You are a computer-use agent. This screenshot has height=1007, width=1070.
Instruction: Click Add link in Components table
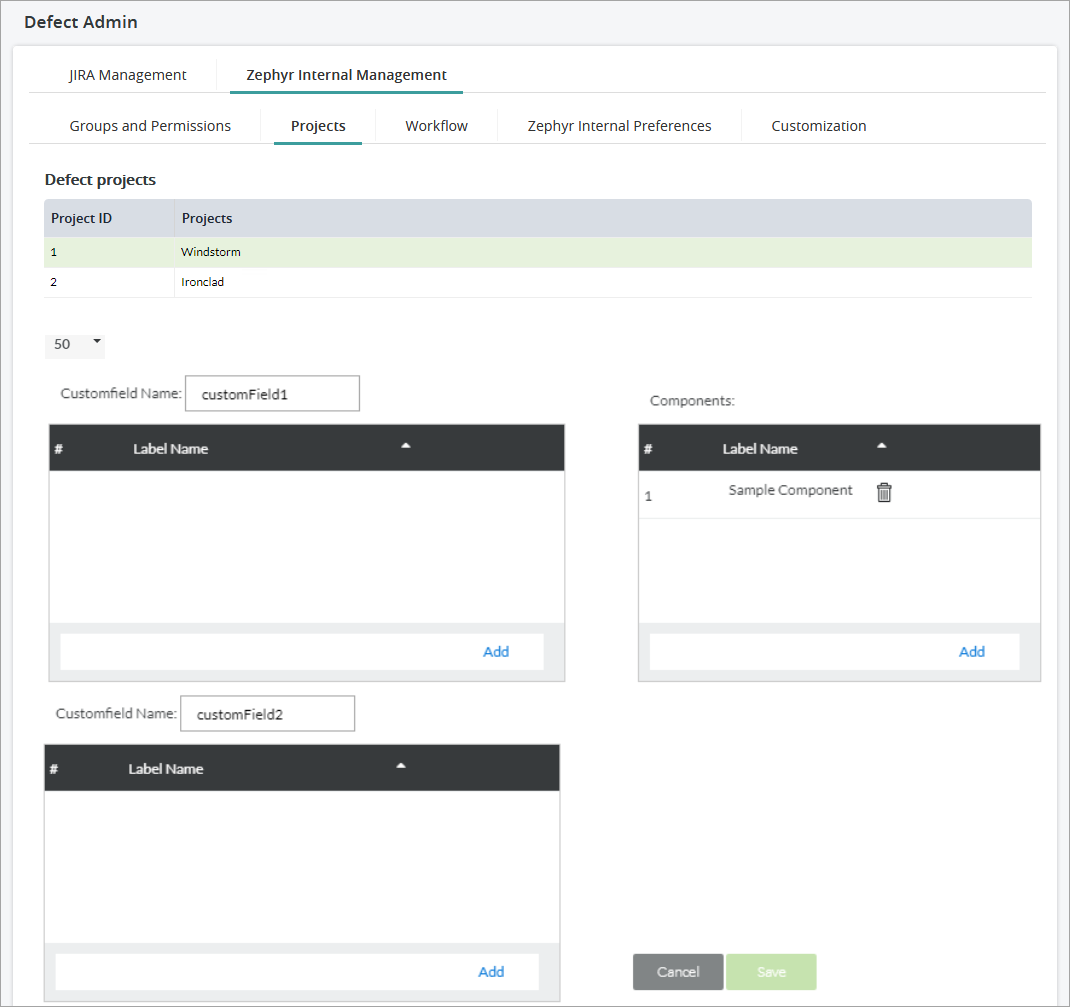pyautogui.click(x=971, y=652)
